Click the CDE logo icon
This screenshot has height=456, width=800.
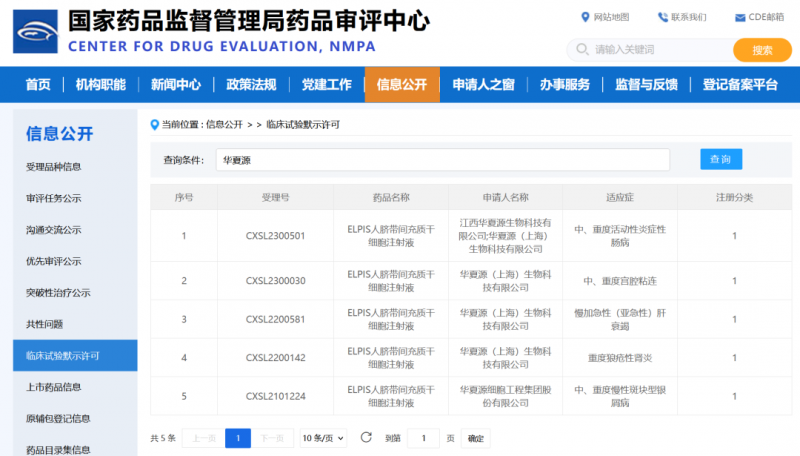click(x=35, y=32)
